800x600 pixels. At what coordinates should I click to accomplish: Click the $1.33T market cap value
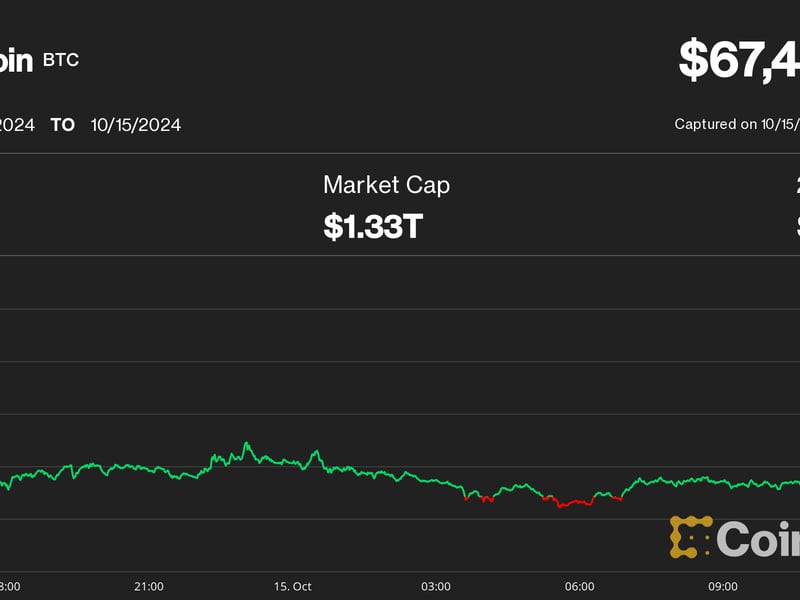click(x=373, y=226)
